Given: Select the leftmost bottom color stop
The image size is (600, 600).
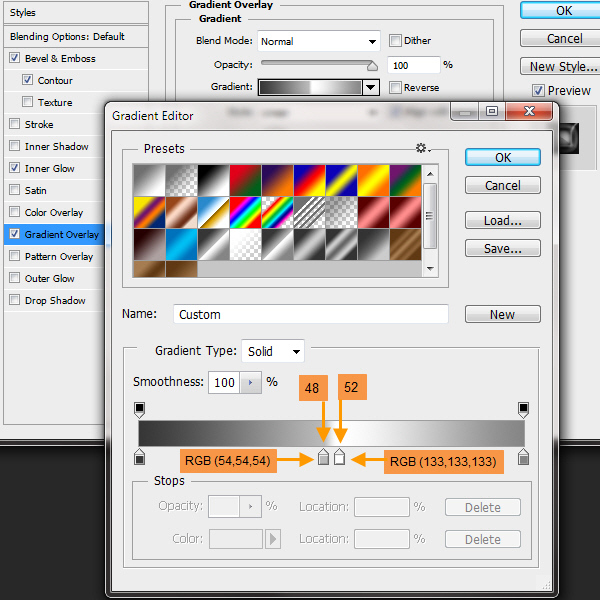Looking at the screenshot, I should [x=139, y=458].
